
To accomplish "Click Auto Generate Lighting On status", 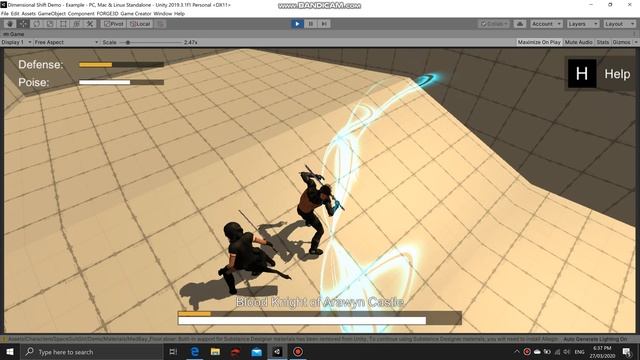I will (x=595, y=339).
